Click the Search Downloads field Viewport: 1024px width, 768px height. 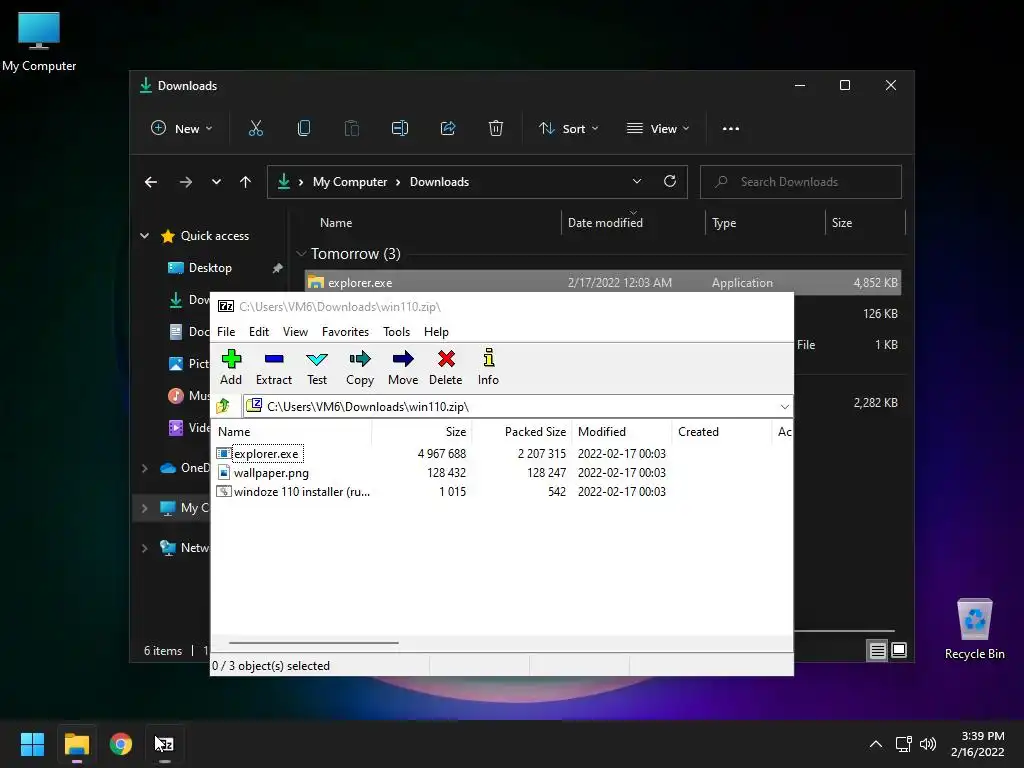tap(801, 182)
